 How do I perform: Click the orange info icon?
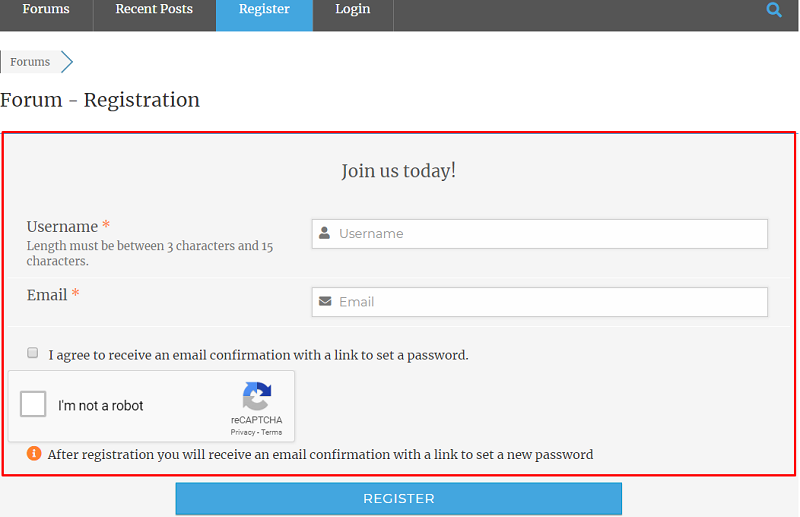click(34, 453)
